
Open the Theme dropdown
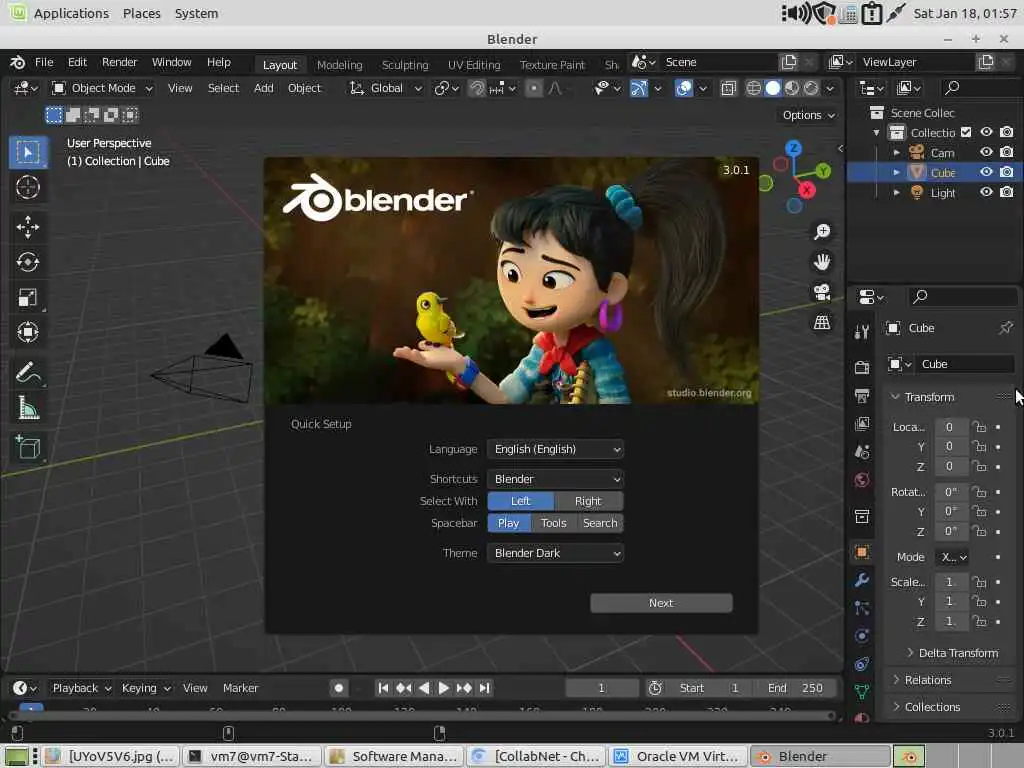point(555,553)
